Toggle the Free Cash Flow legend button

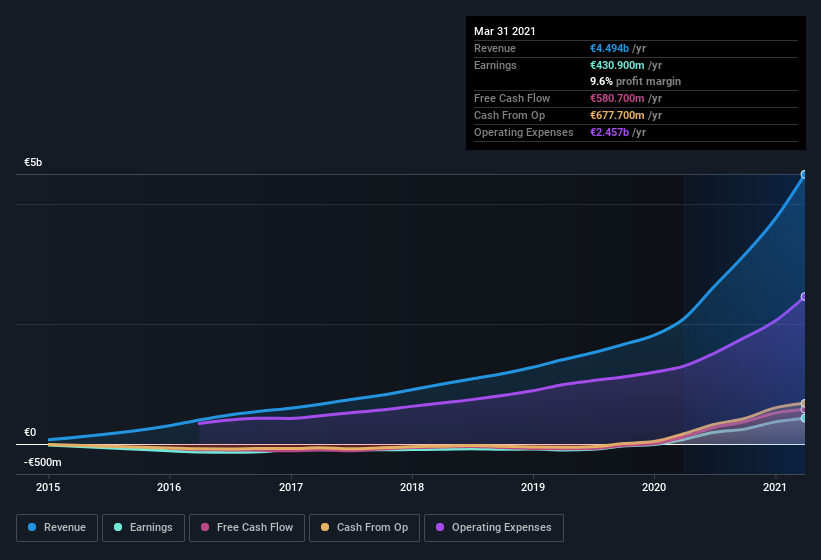[x=247, y=528]
